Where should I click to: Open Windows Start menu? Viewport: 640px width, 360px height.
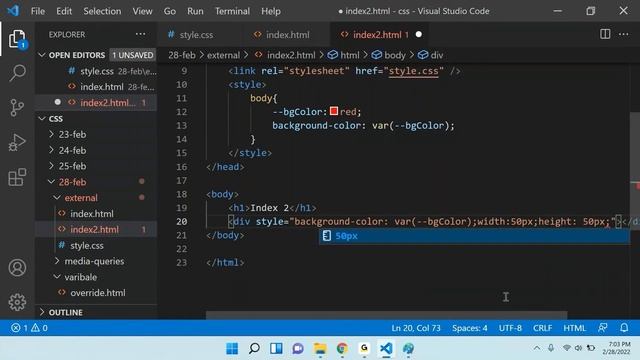(232, 348)
